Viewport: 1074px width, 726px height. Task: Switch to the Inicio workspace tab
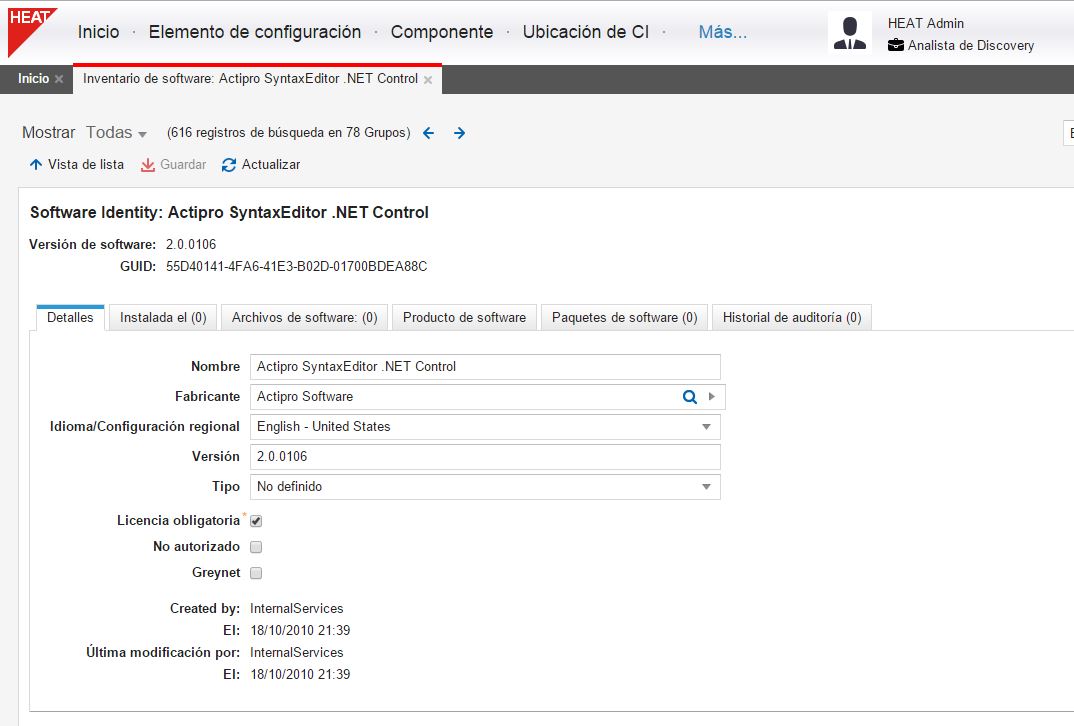click(x=34, y=79)
